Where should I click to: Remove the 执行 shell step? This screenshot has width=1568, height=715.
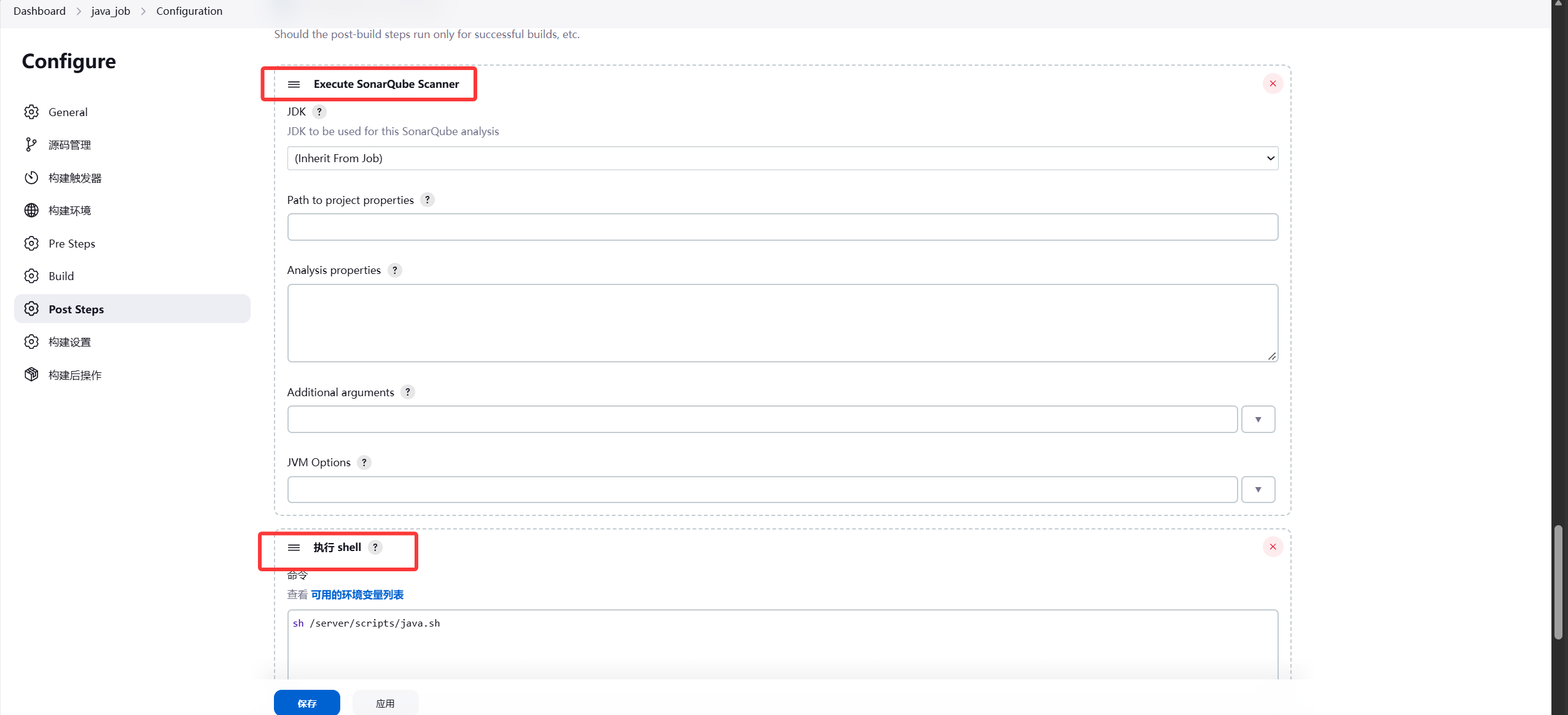pyautogui.click(x=1273, y=547)
